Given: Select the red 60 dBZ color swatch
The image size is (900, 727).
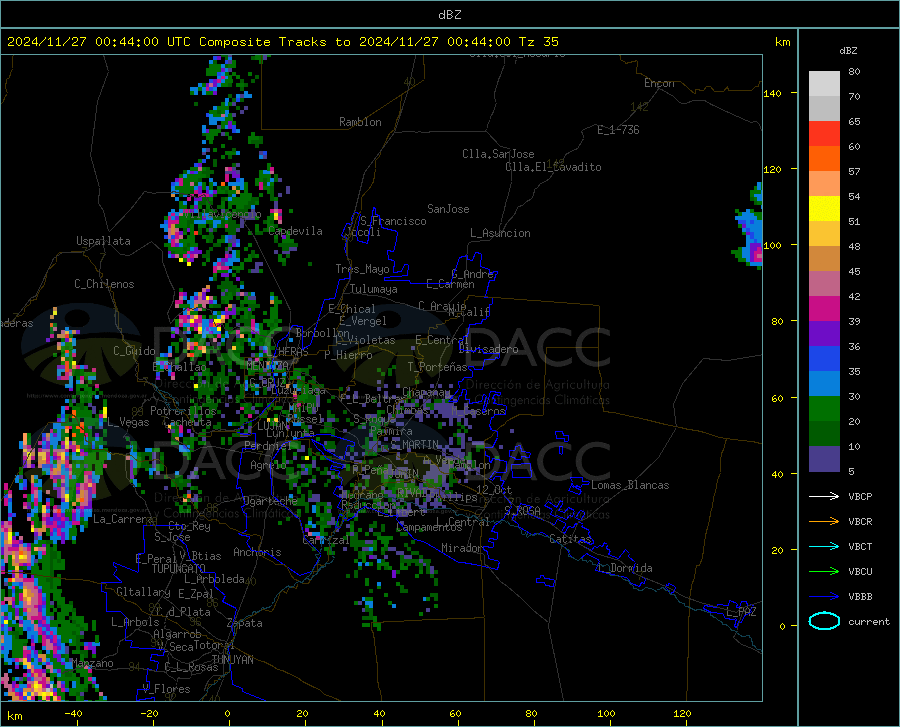Looking at the screenshot, I should [824, 134].
